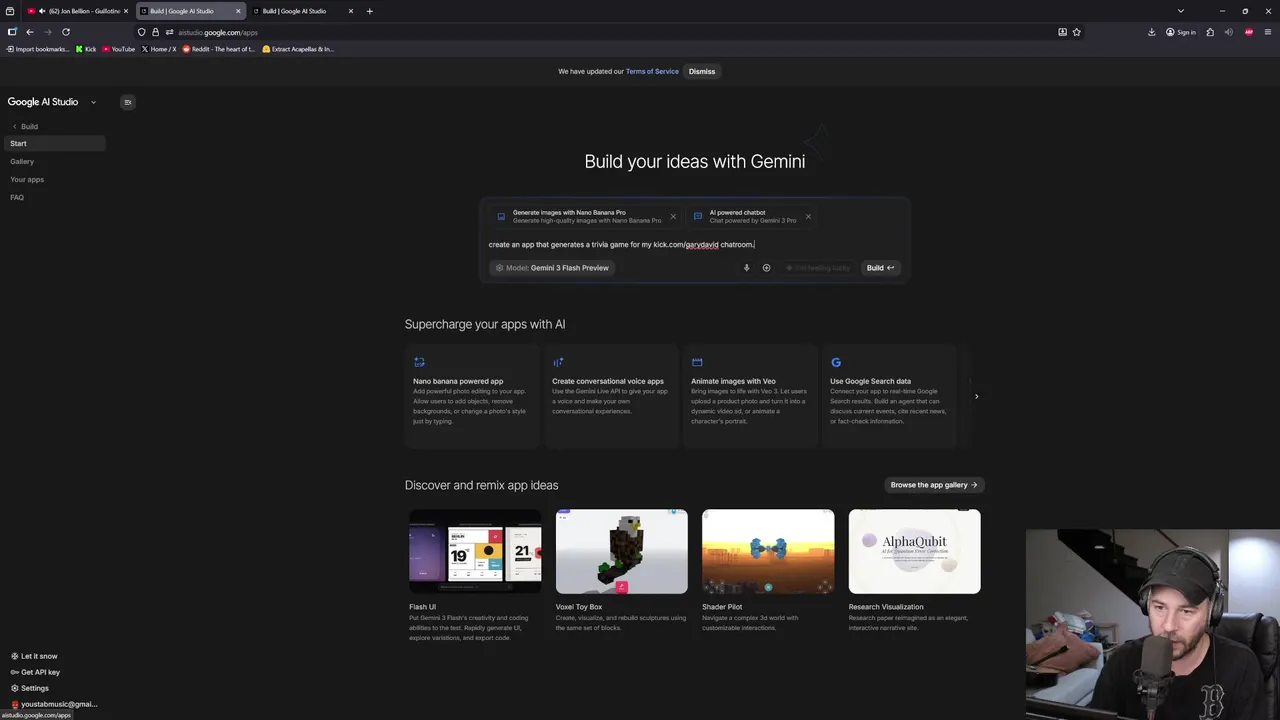Open the Google AI Studio logo dropdown
The height and width of the screenshot is (720, 1280).
pos(93,102)
